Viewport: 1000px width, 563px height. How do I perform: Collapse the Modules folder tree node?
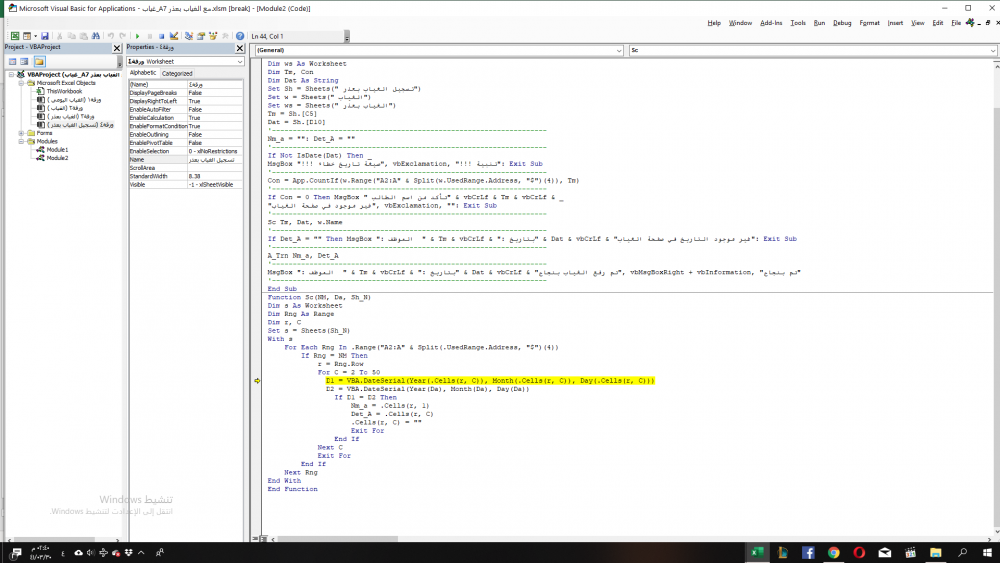pos(21,141)
